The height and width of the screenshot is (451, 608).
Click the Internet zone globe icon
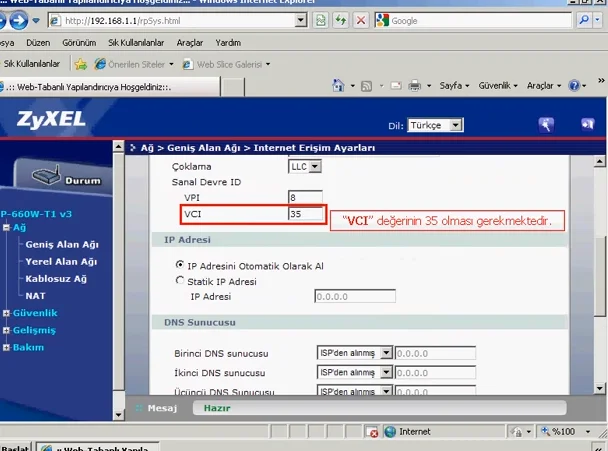click(390, 432)
